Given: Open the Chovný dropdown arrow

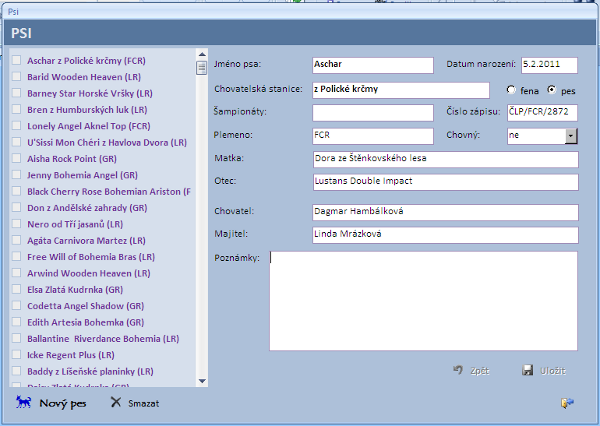Looking at the screenshot, I should [571, 136].
